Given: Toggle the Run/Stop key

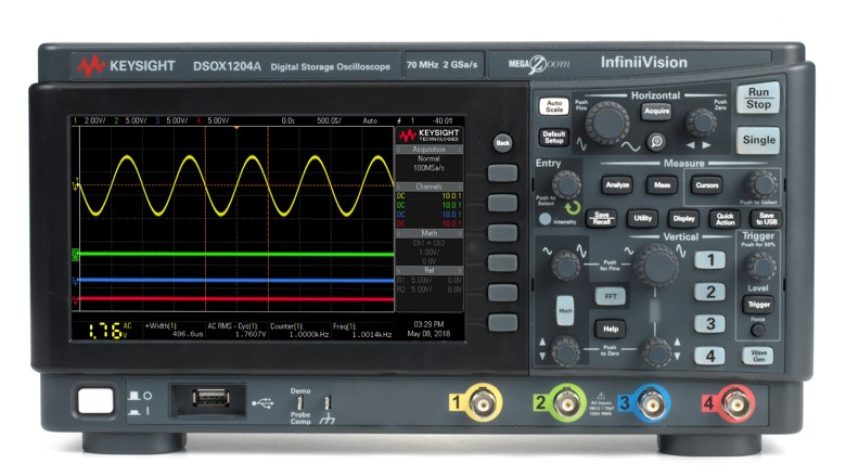Looking at the screenshot, I should point(758,98).
